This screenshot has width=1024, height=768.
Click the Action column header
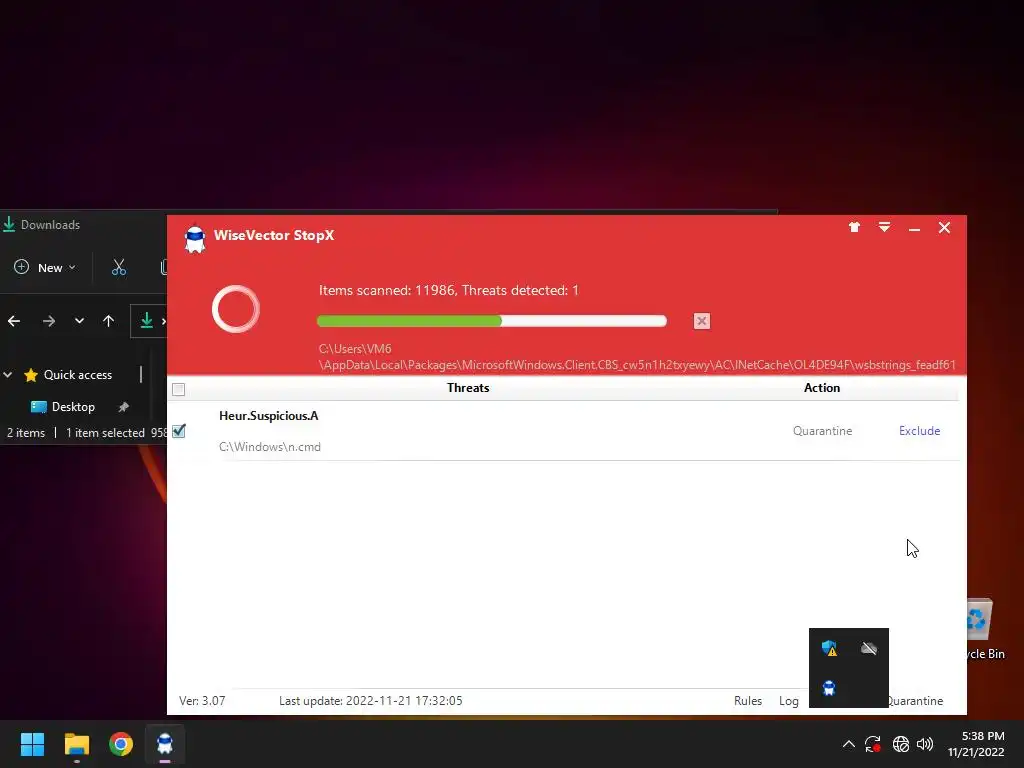(x=822, y=388)
